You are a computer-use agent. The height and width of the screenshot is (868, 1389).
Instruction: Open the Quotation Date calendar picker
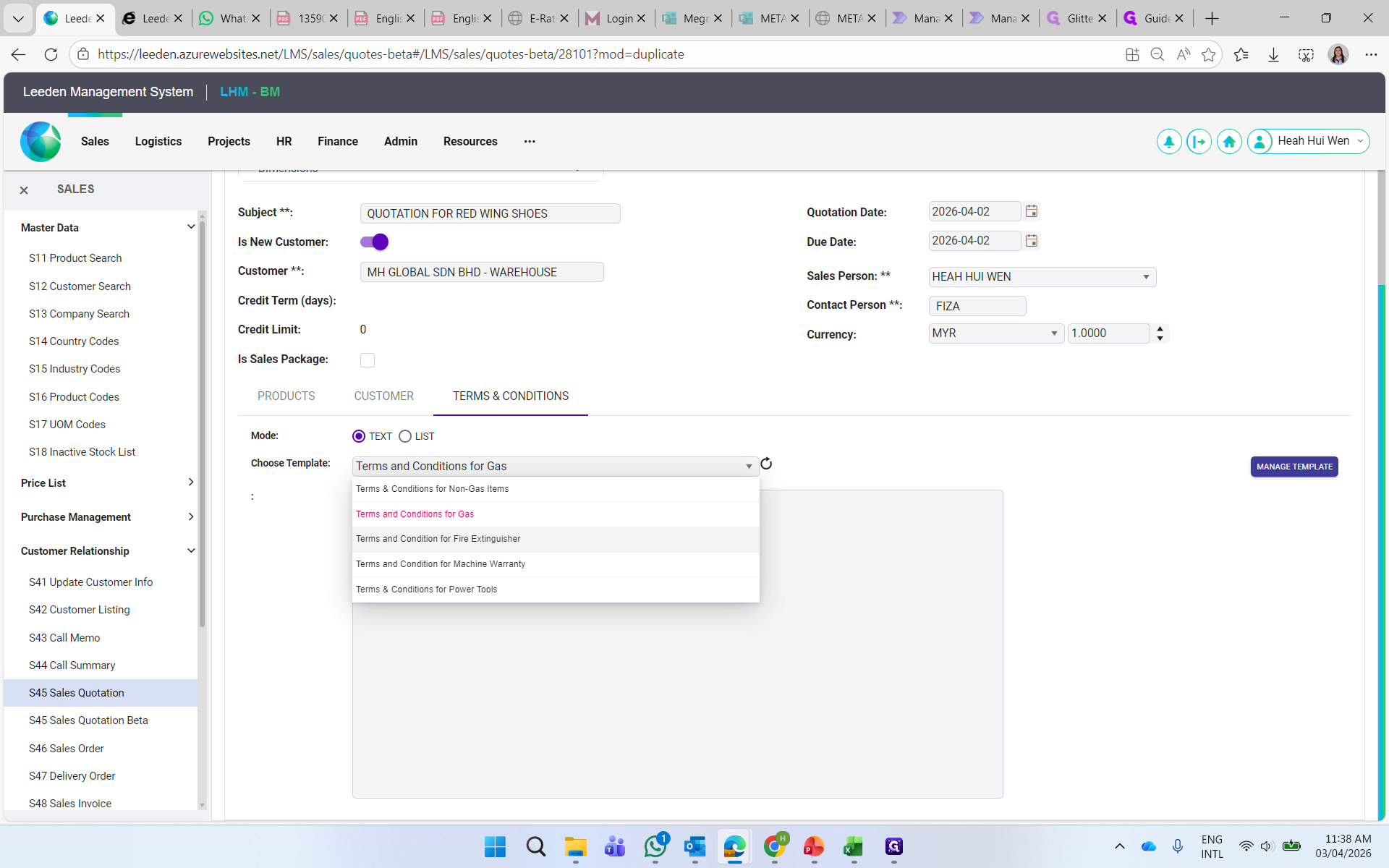pyautogui.click(x=1032, y=211)
